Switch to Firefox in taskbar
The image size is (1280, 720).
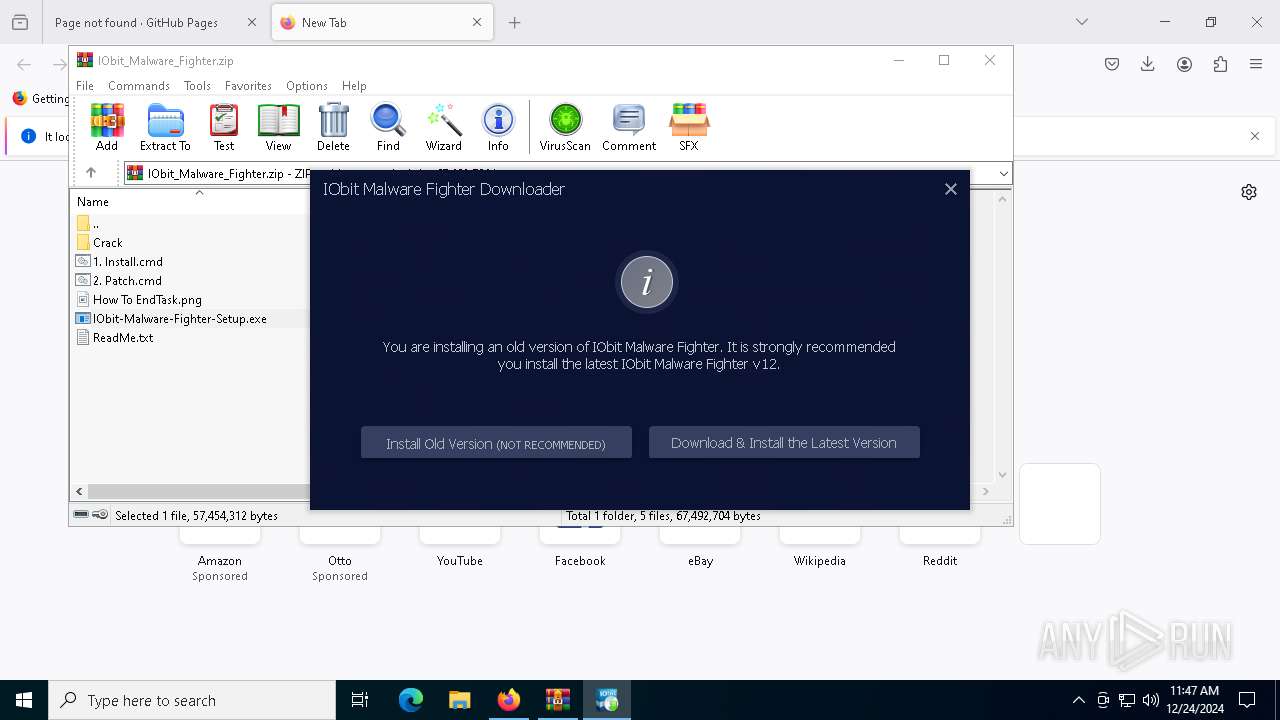coord(508,700)
